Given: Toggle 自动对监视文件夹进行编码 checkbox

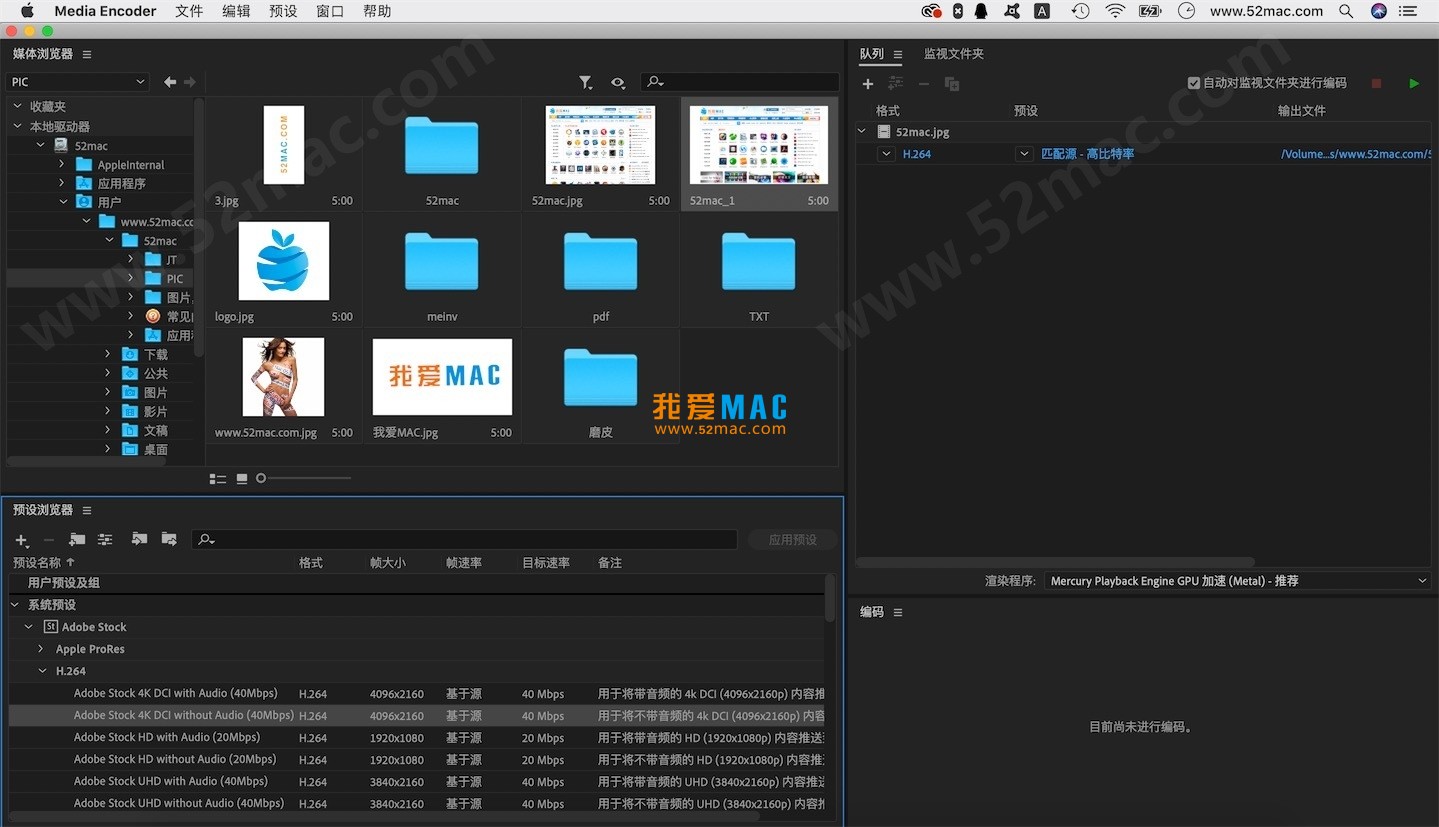Looking at the screenshot, I should pyautogui.click(x=1193, y=83).
